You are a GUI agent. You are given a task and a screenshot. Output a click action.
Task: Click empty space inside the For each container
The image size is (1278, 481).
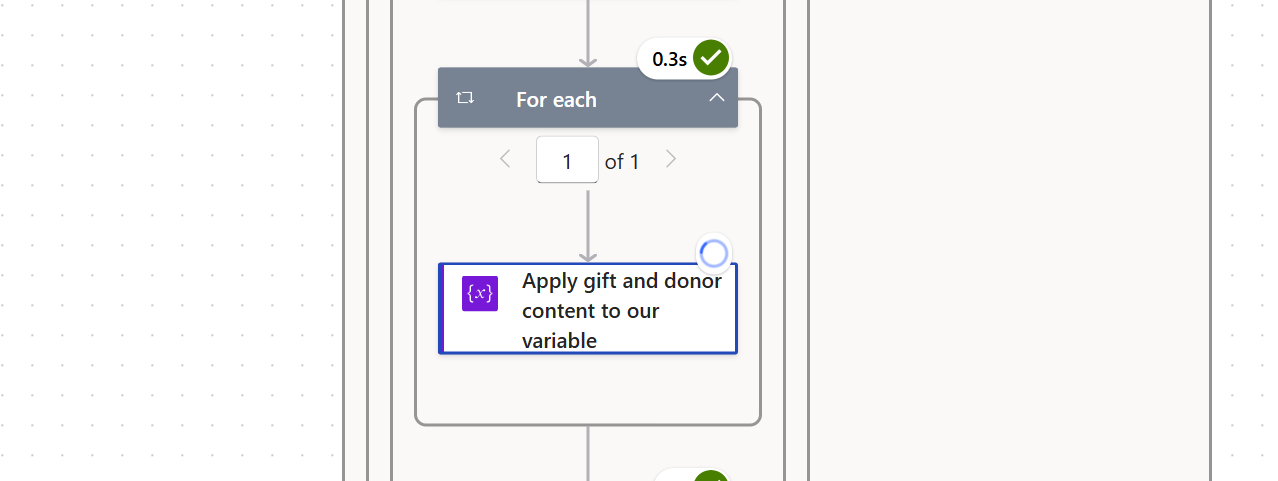588,390
